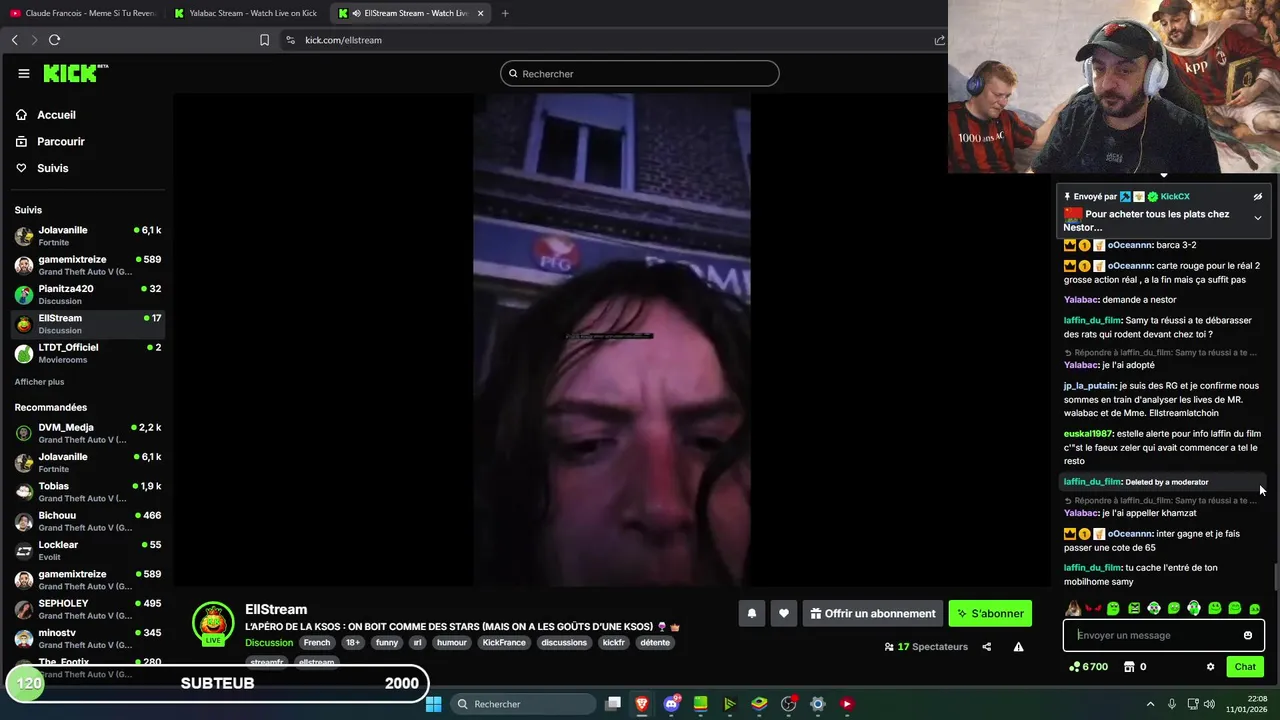The height and width of the screenshot is (720, 1280).
Task: Click the heart follow button
Action: [784, 614]
